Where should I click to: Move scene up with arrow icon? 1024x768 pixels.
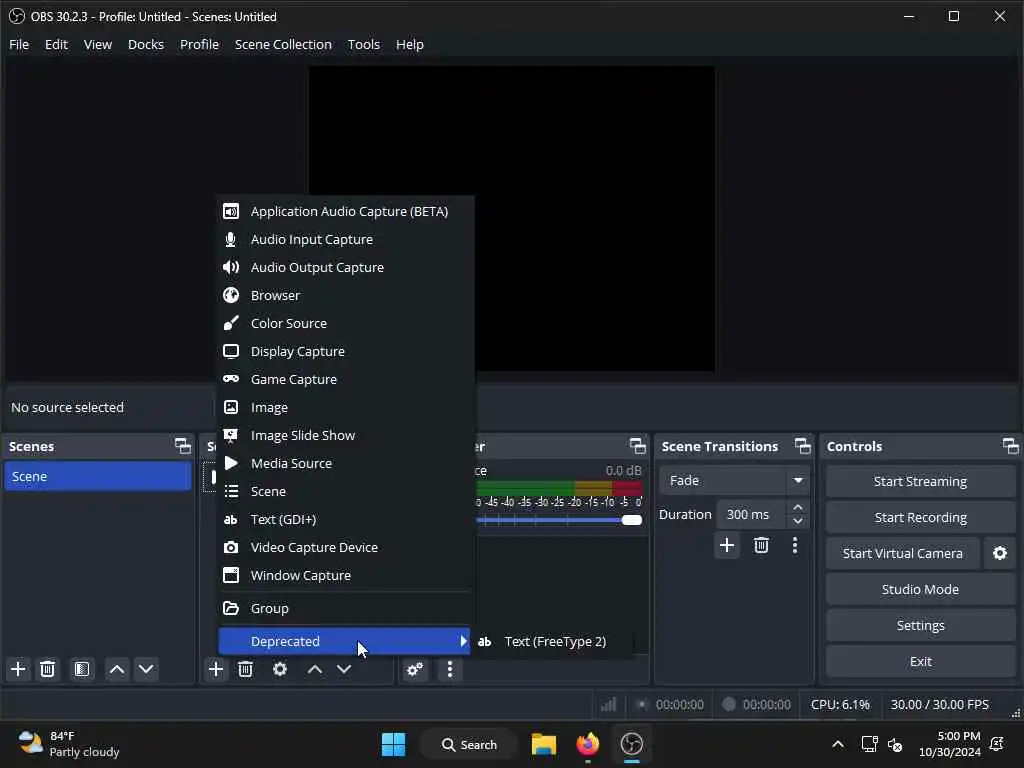[117, 669]
